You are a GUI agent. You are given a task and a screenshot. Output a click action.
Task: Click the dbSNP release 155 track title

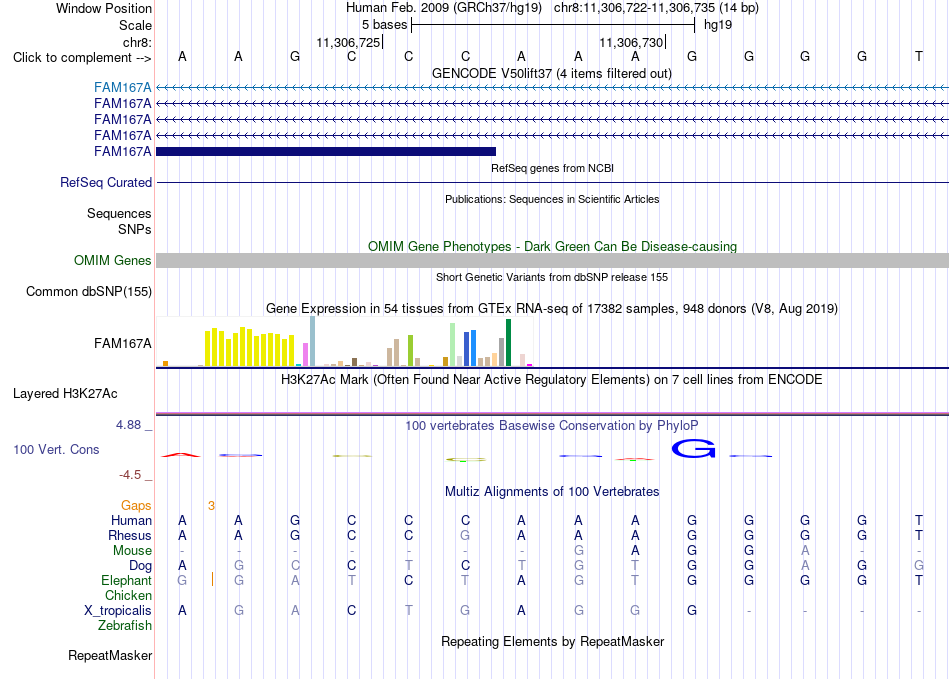(x=552, y=277)
